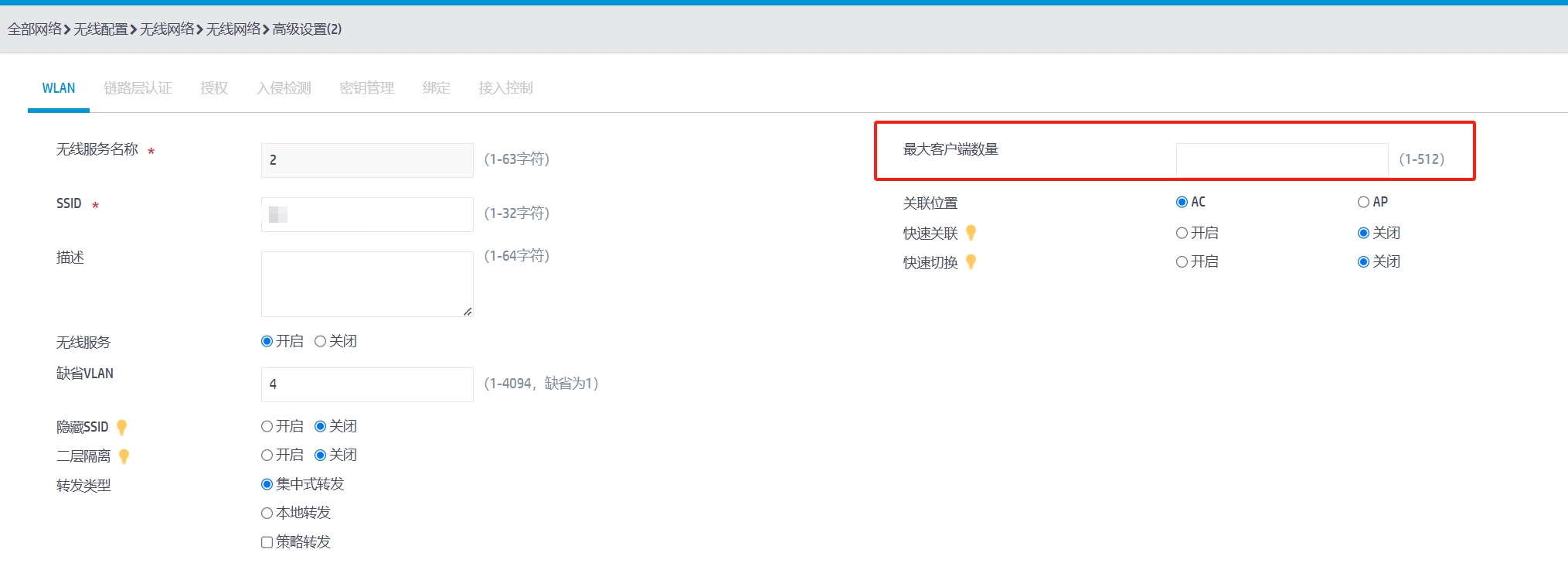Viewport: 1568px width, 570px height.
Task: Switch to the 入侵检测 tab
Action: [x=284, y=88]
